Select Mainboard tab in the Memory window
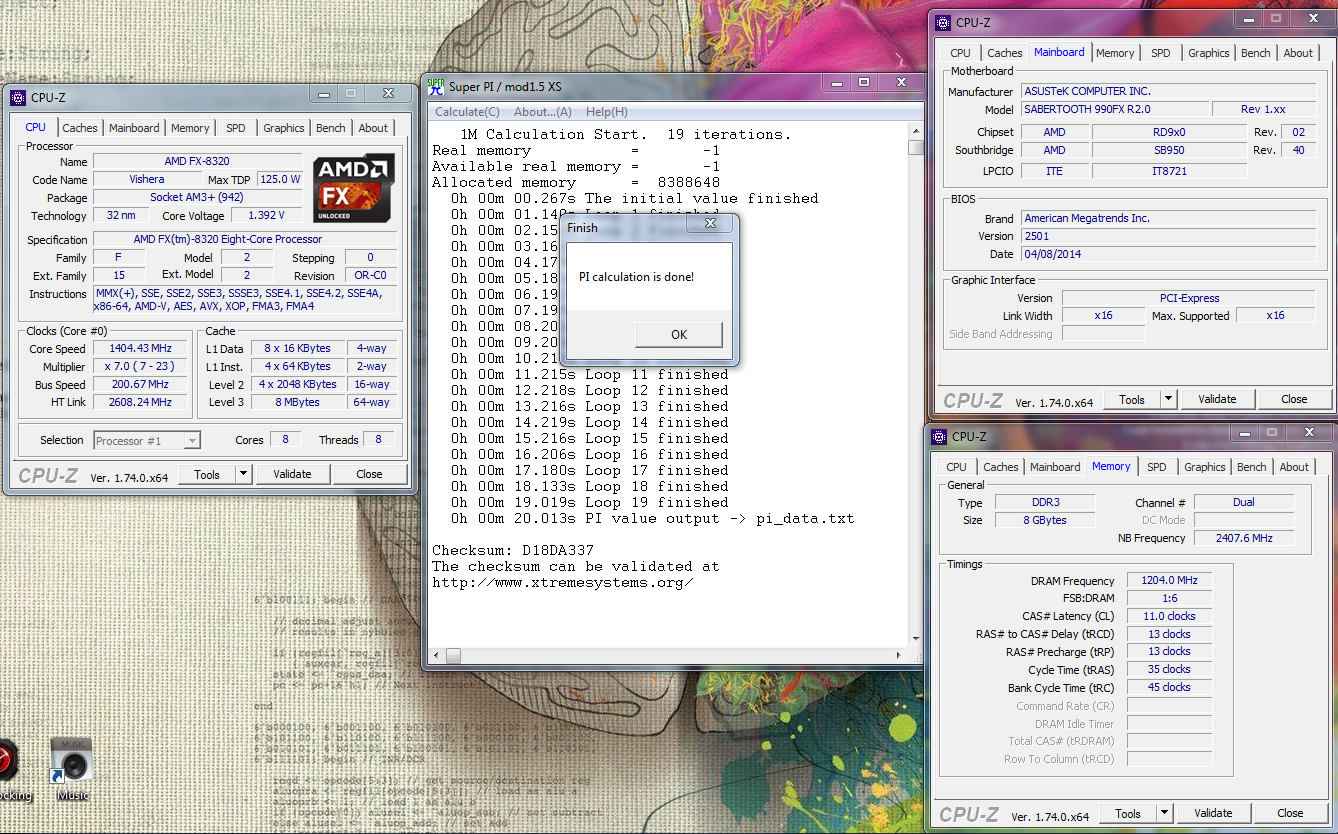The width and height of the screenshot is (1338, 834). pos(1055,467)
